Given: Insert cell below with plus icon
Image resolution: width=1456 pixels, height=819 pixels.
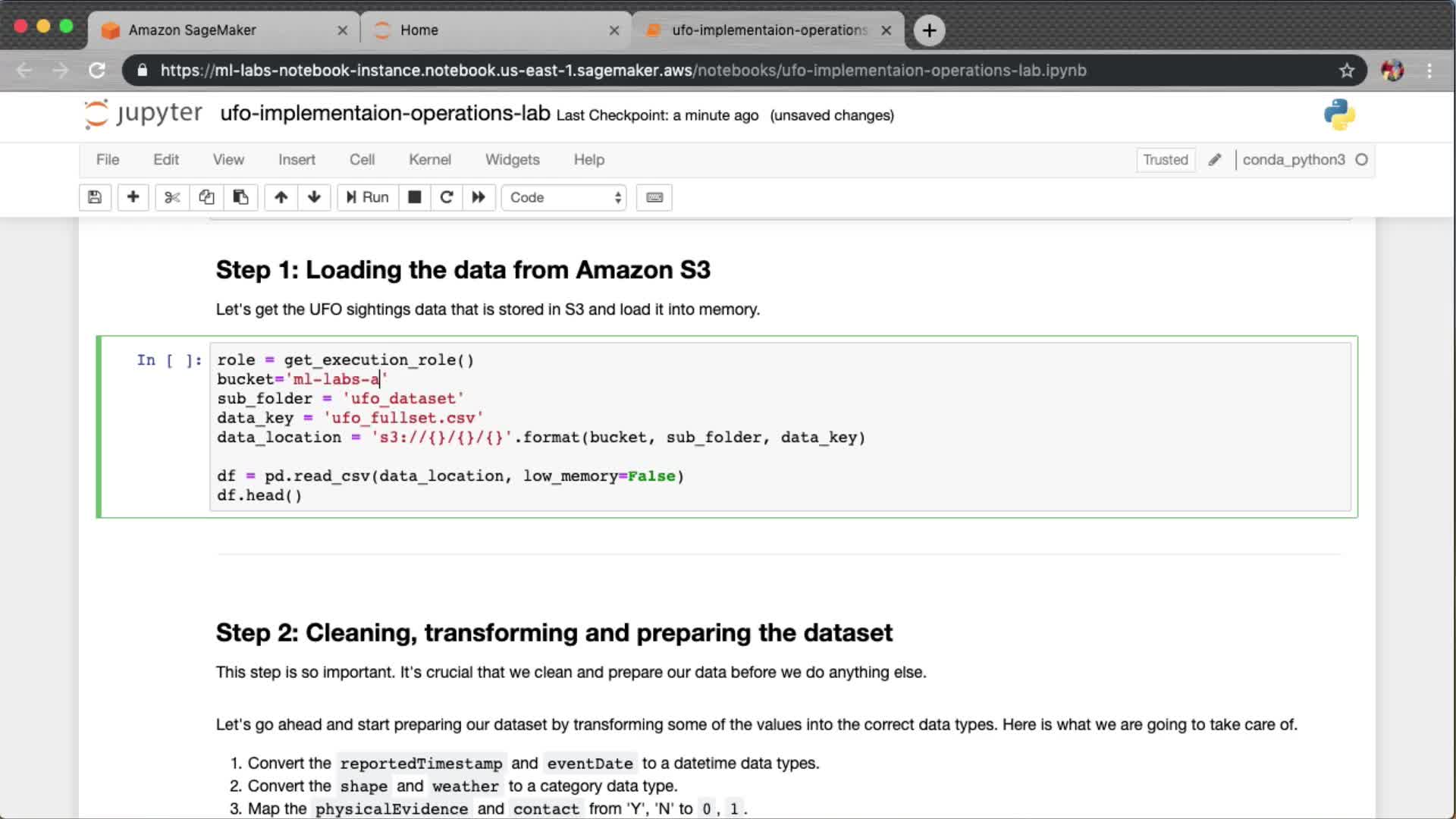Looking at the screenshot, I should click(x=133, y=197).
